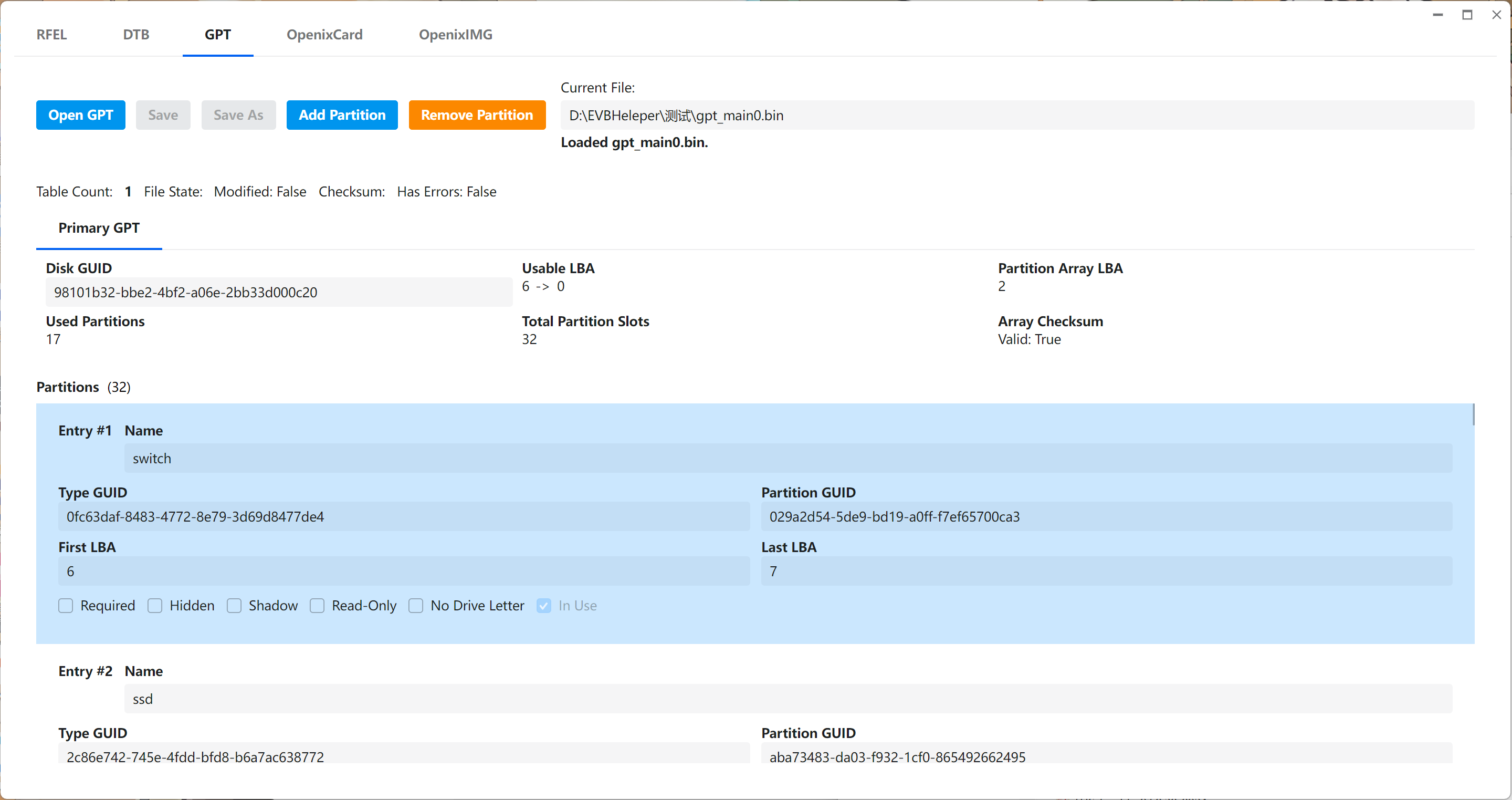Edit the Entry #1 name field 'switch'
This screenshot has width=1512, height=800.
787,458
